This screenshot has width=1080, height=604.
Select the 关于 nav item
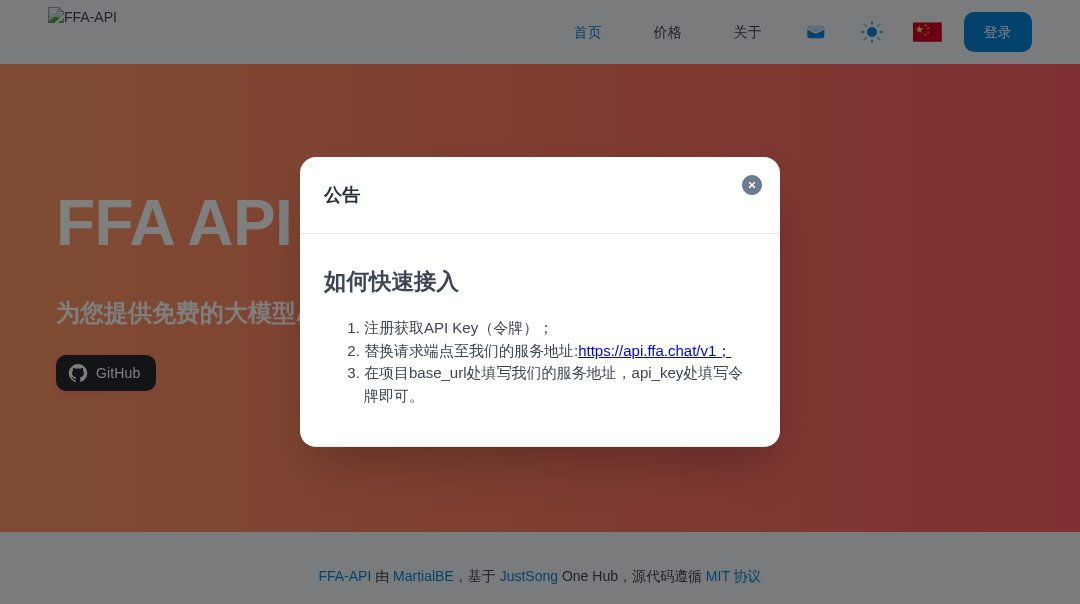click(x=747, y=32)
